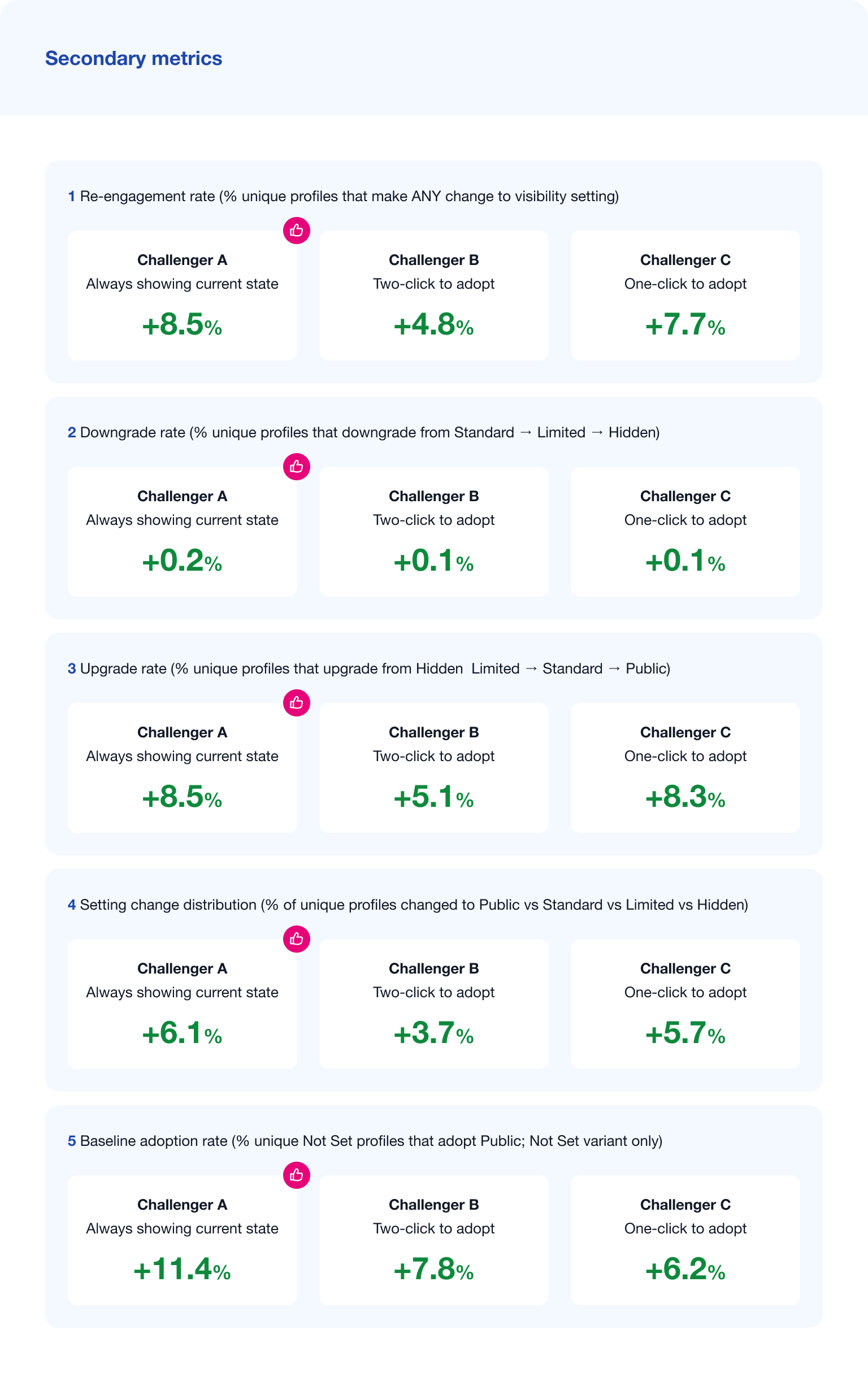
Task: Open Challenger B card showing +4.8%
Action: (433, 296)
